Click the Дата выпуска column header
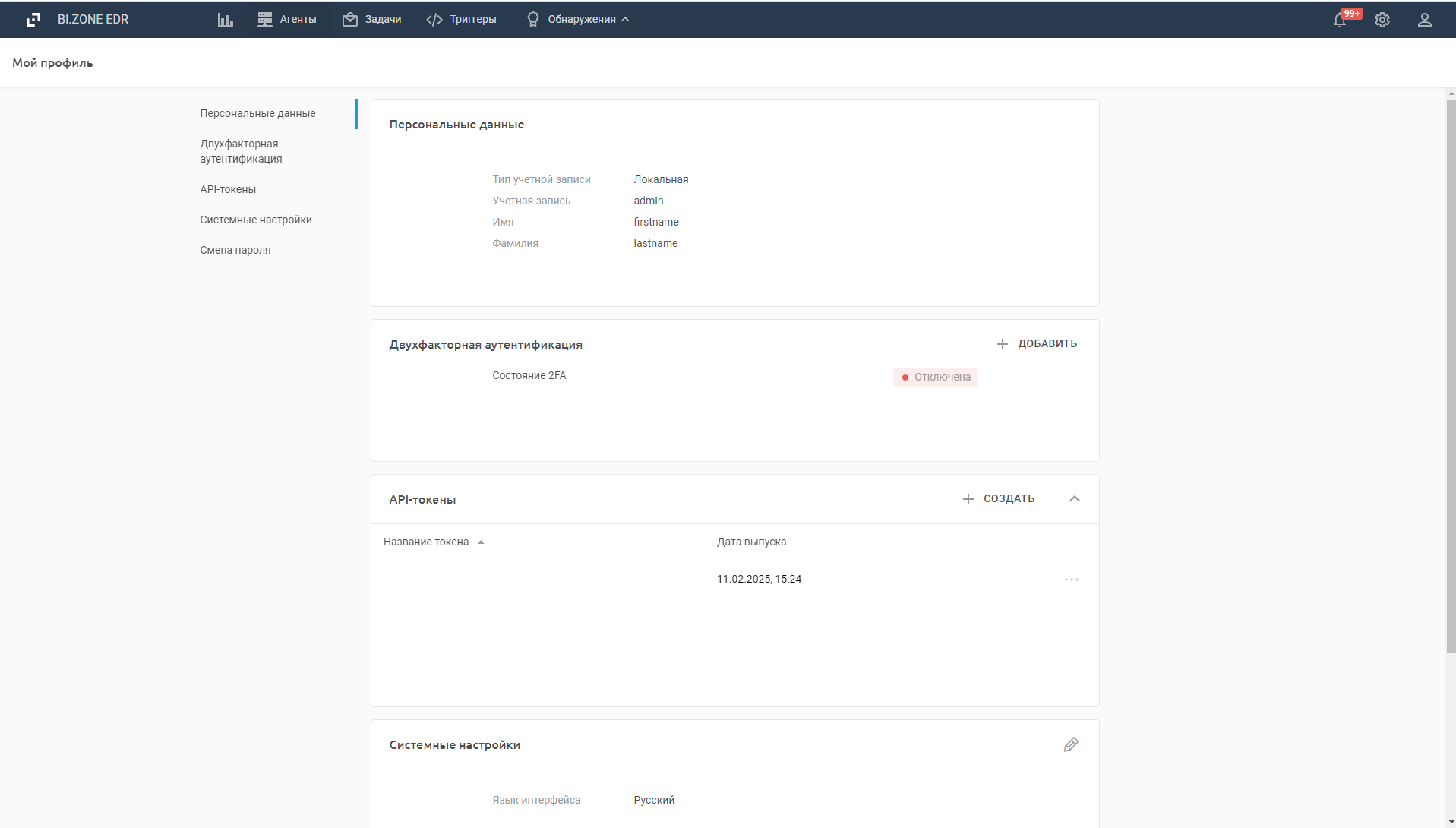1456x828 pixels. pos(751,542)
